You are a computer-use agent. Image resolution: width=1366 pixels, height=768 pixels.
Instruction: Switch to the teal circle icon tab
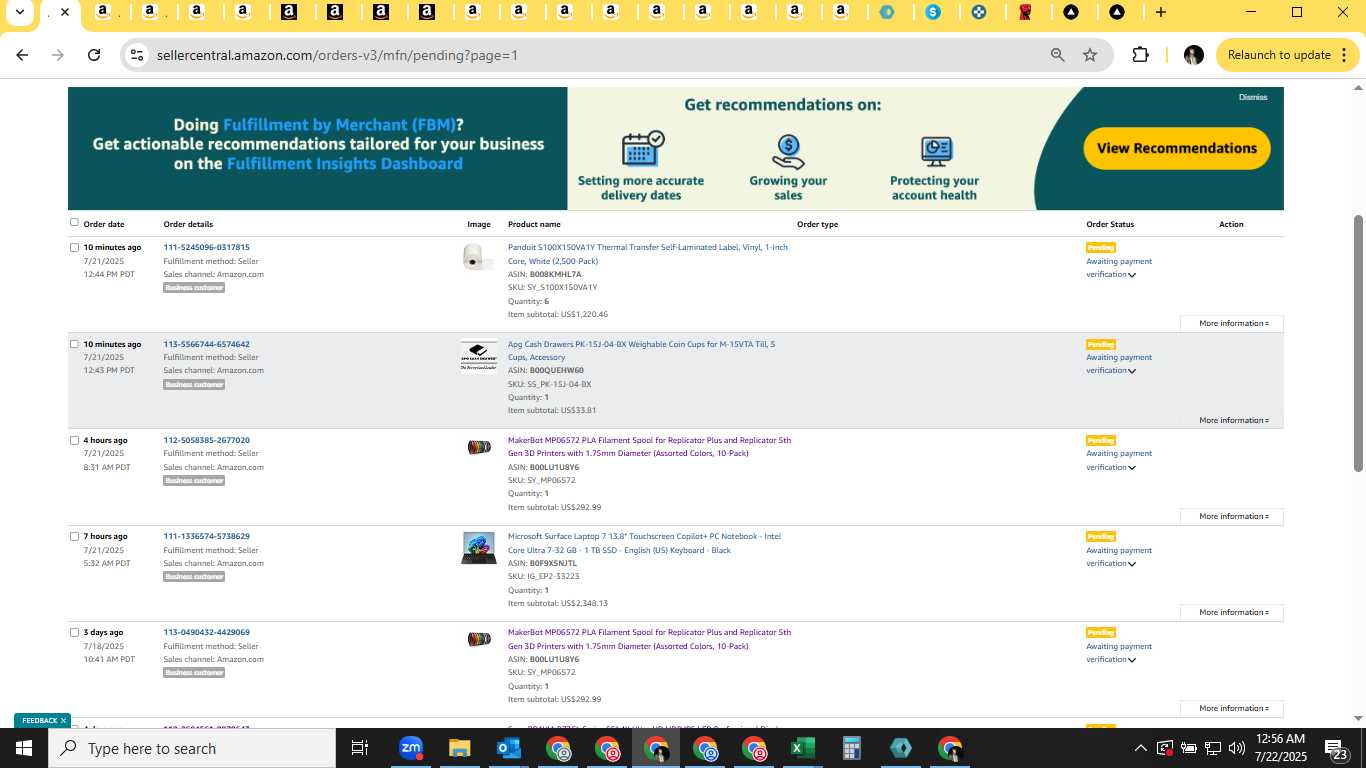coord(887,12)
